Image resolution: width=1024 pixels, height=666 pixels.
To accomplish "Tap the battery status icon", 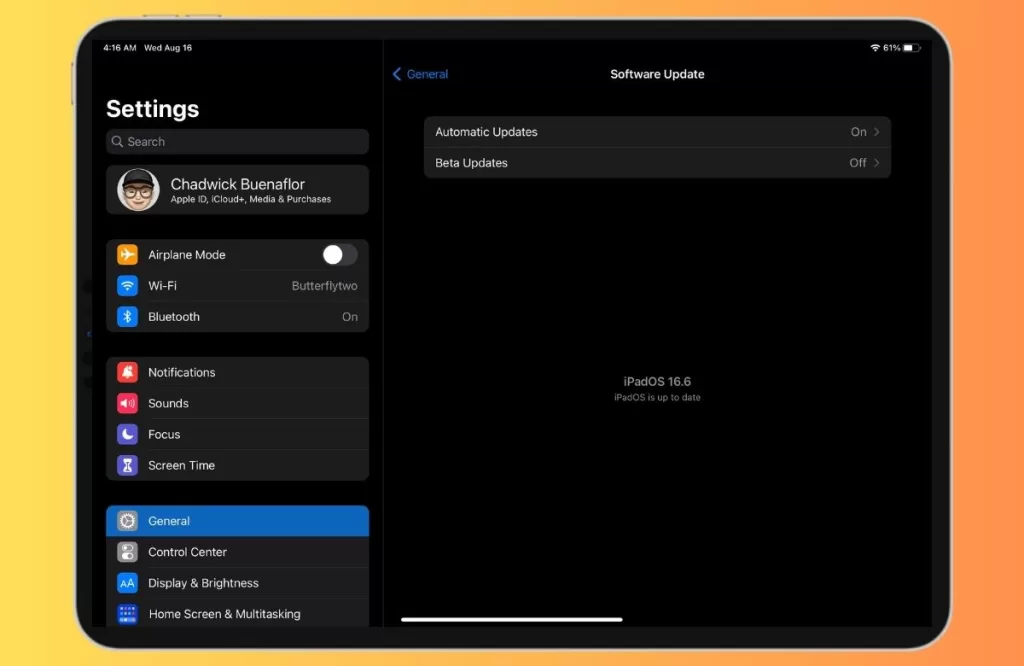I will click(912, 48).
